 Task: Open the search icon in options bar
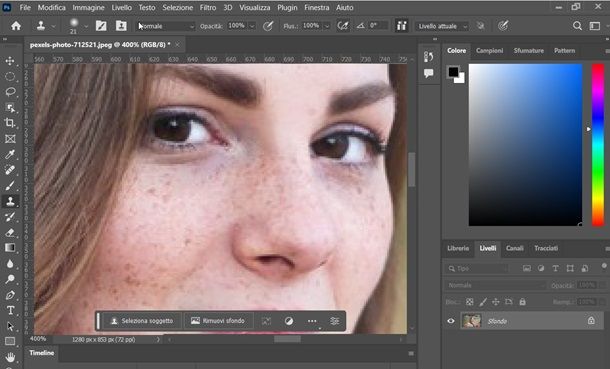(577, 26)
